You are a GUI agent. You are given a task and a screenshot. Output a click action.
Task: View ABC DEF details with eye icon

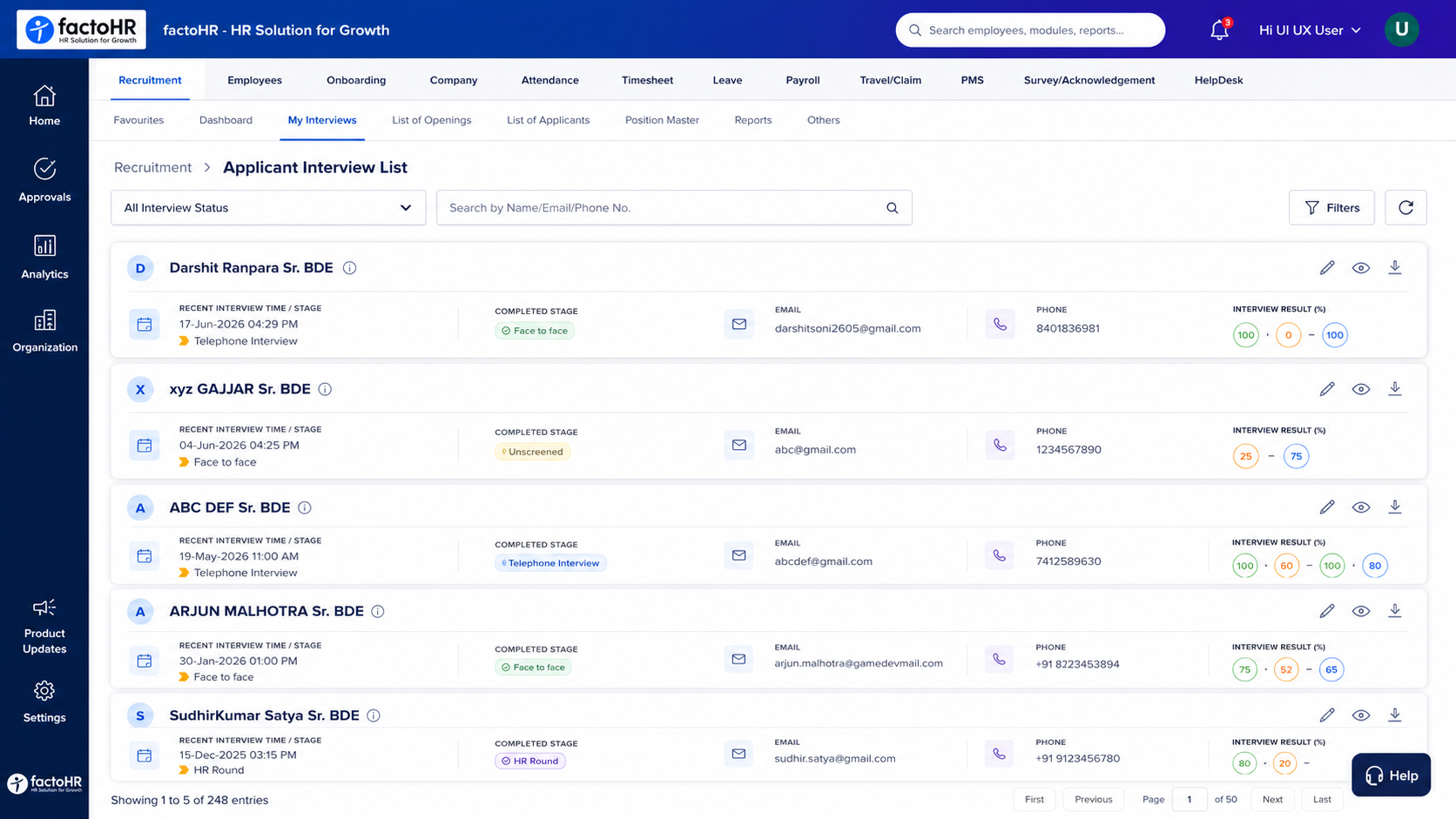[x=1361, y=507]
